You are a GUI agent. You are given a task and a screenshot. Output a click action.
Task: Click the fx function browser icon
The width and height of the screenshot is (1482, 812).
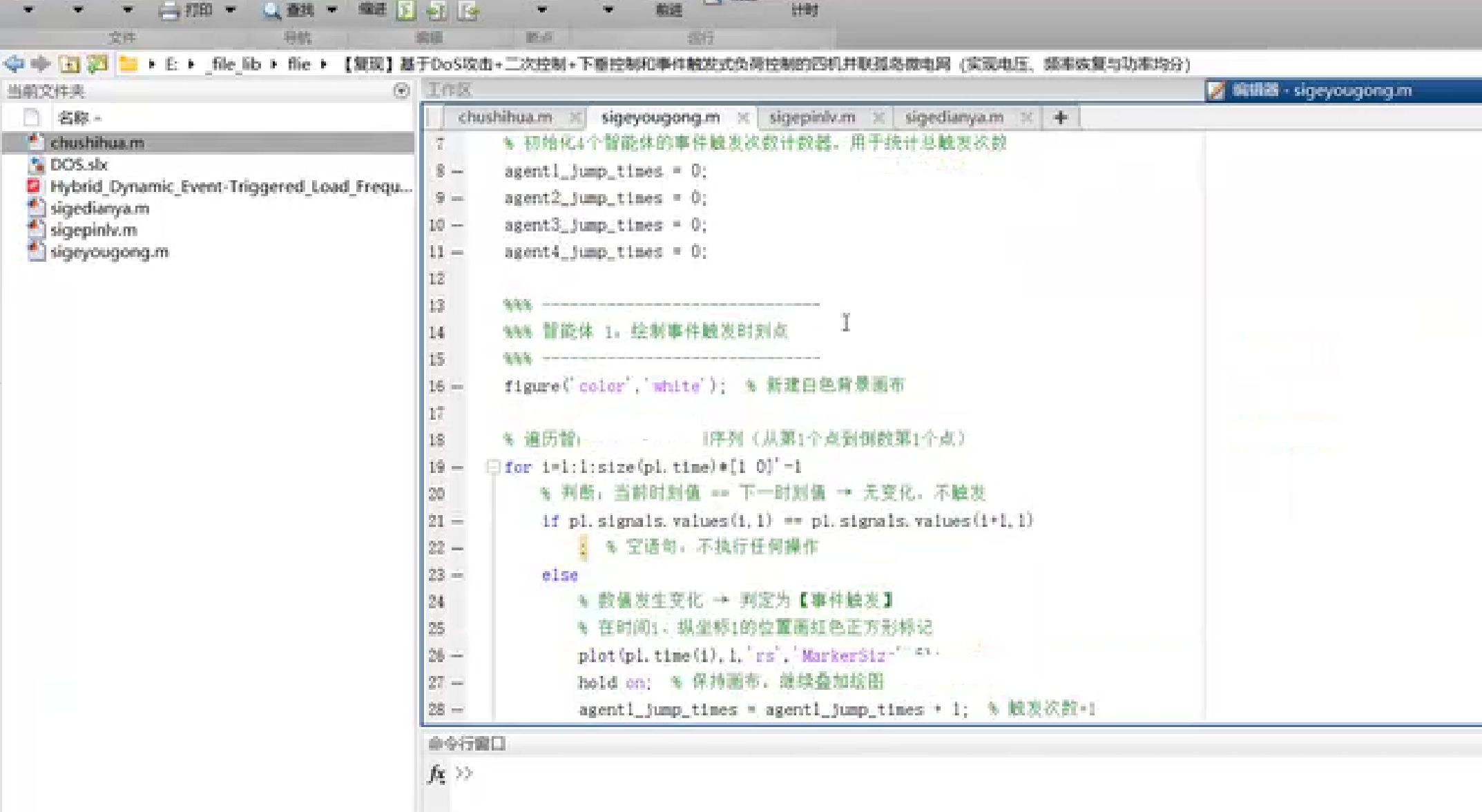436,775
